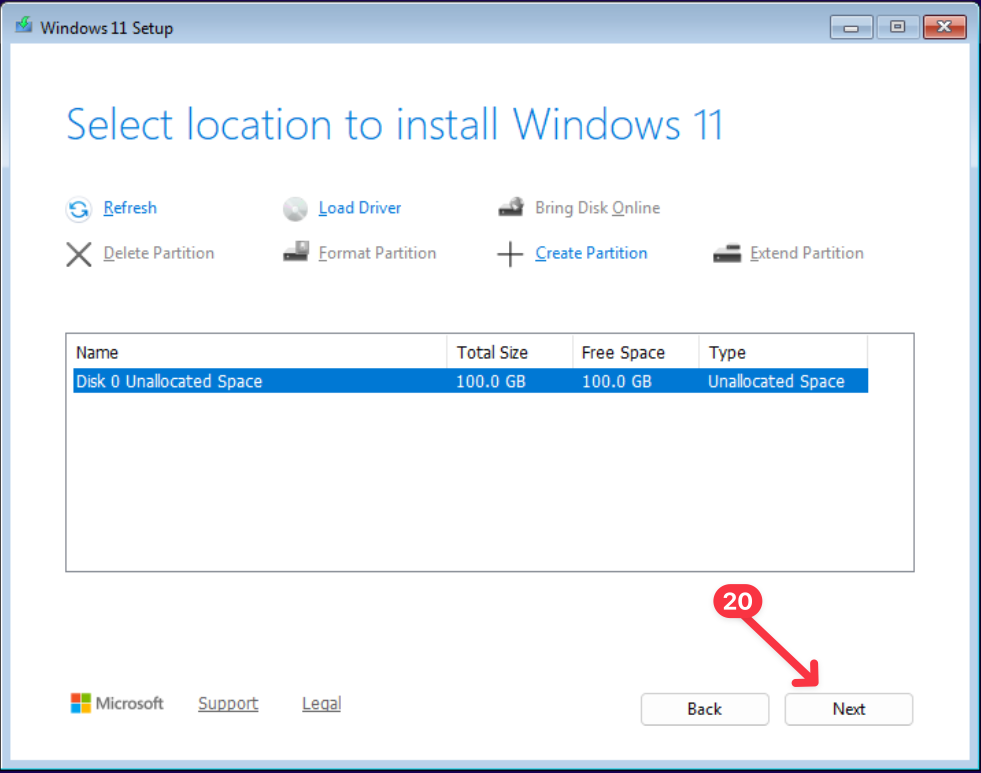
Task: Click the Windows 11 Setup title bar icon
Action: pos(23,27)
